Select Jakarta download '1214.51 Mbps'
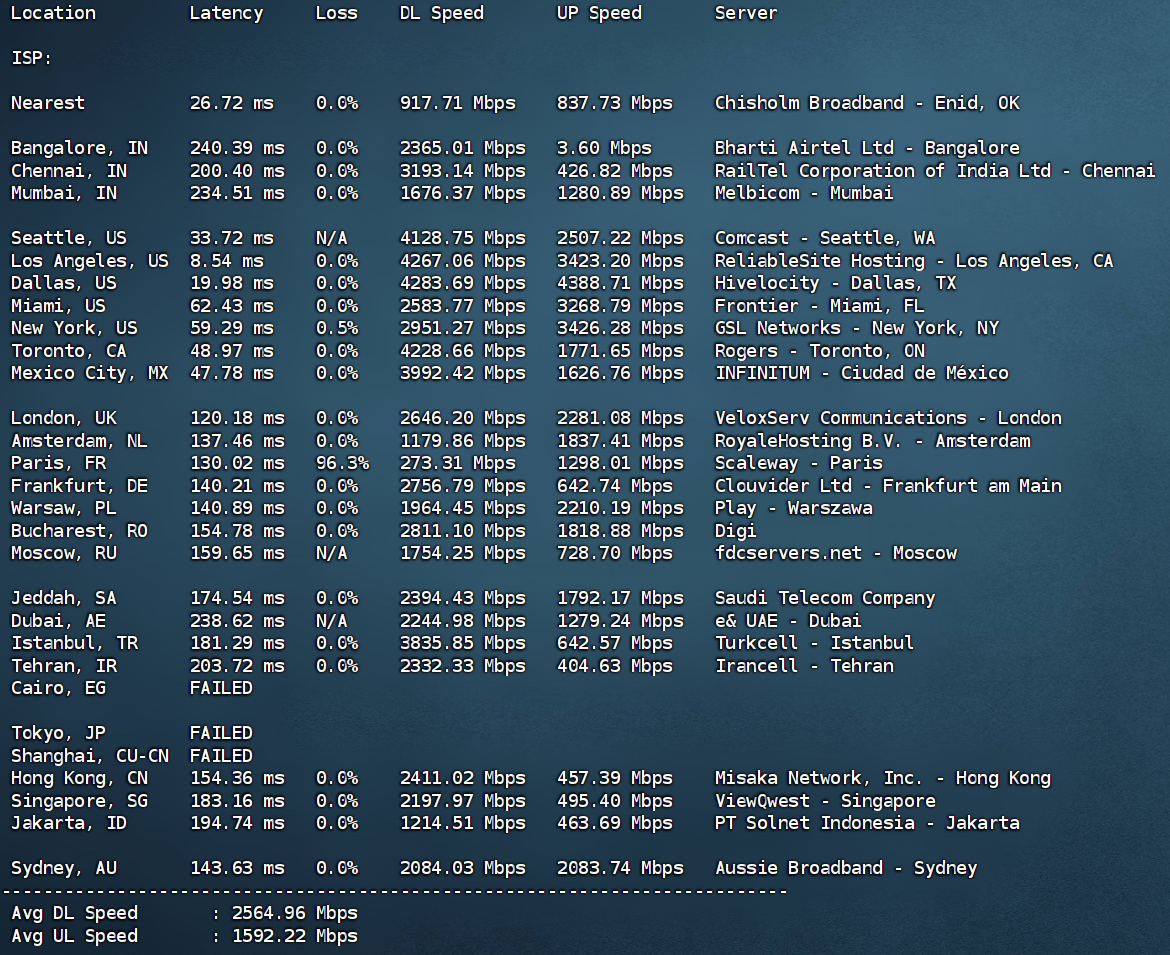 pos(463,823)
